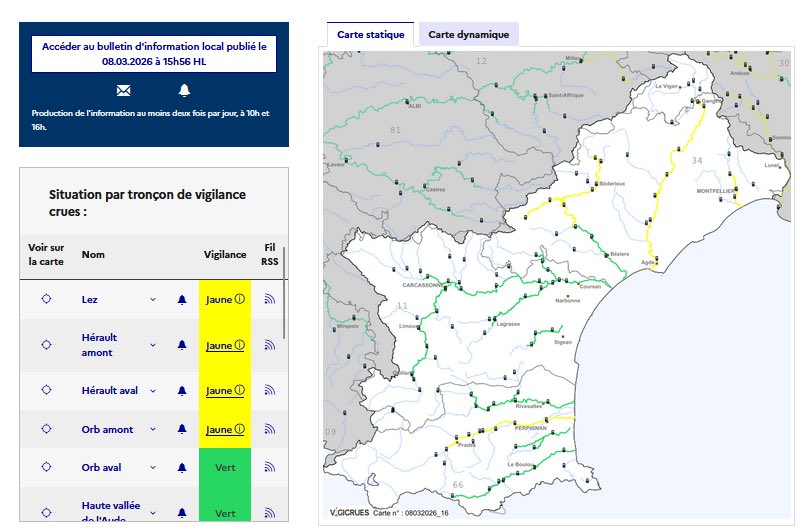The width and height of the screenshot is (812, 531).
Task: Switch to Carte statique tab
Action: click(370, 35)
